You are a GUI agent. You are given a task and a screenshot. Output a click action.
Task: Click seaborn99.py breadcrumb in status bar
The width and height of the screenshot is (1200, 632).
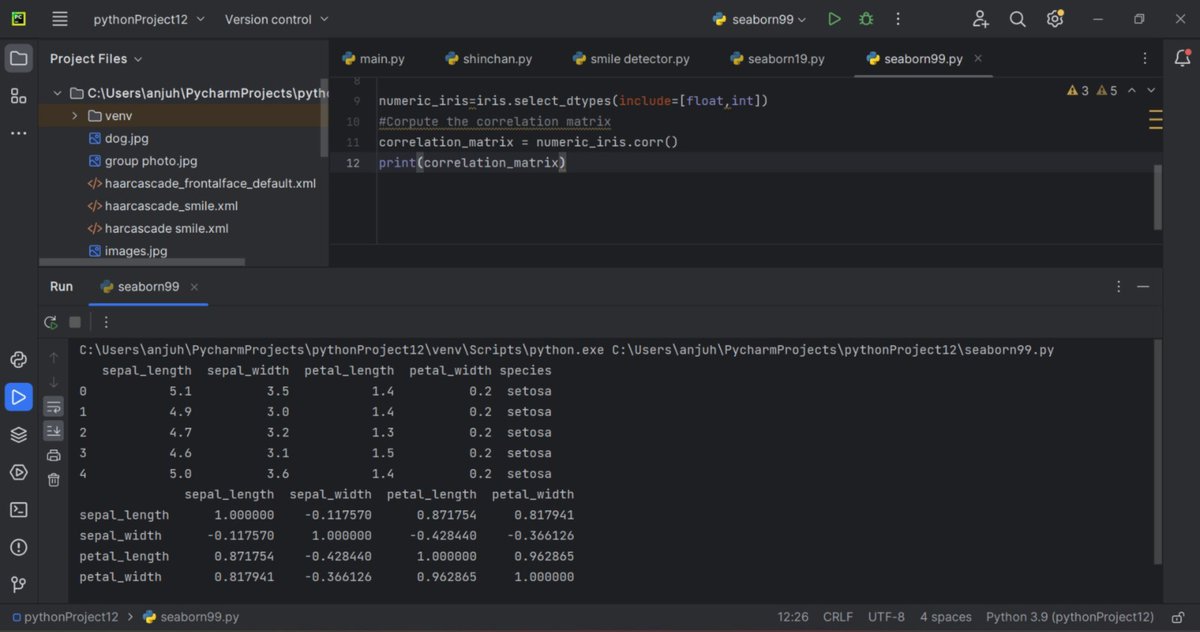click(191, 617)
